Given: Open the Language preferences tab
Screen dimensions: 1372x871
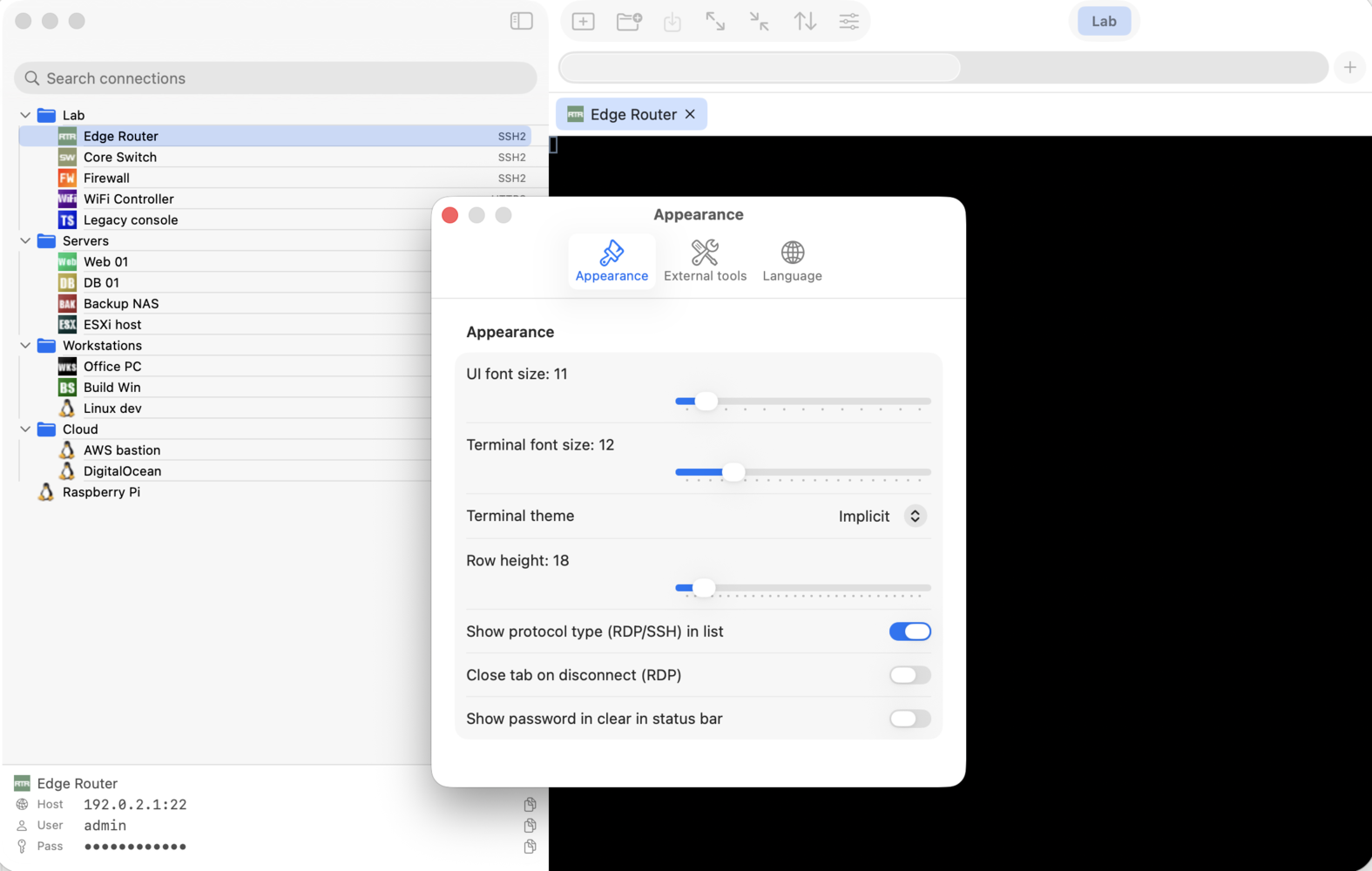Looking at the screenshot, I should click(792, 261).
